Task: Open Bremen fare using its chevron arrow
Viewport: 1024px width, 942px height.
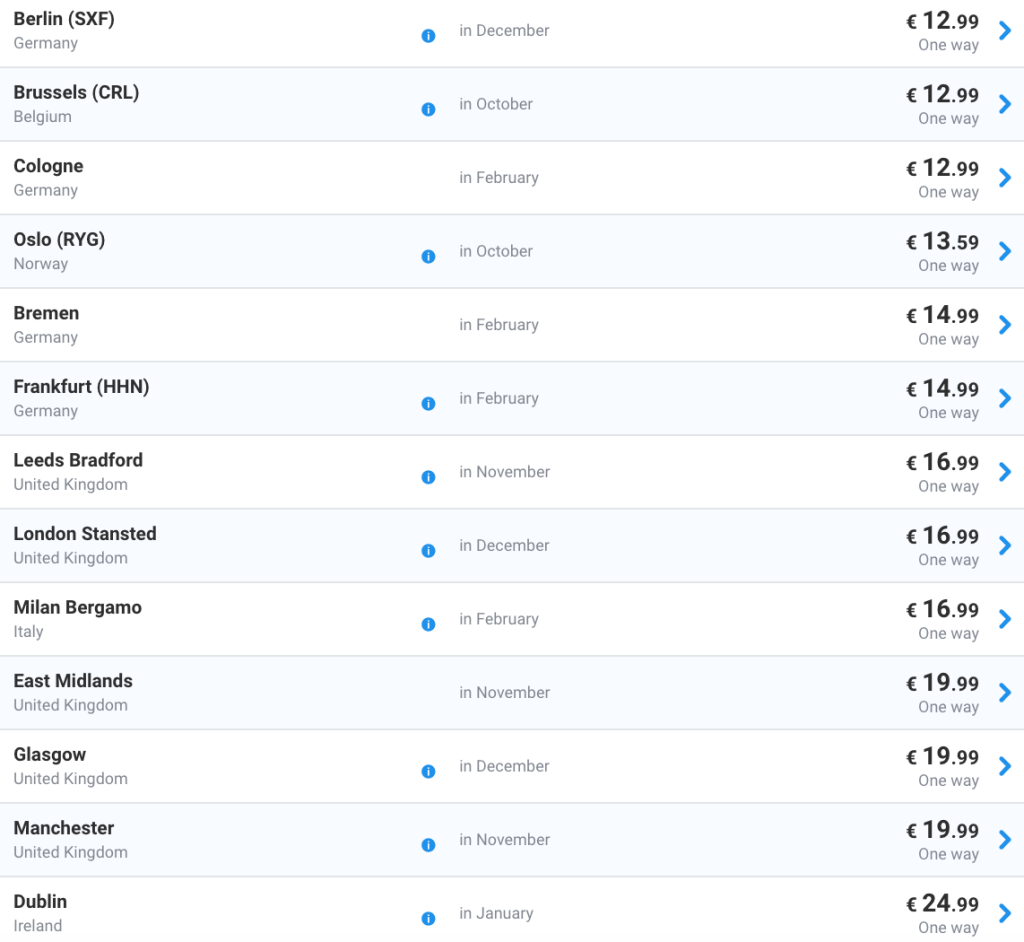Action: [x=1005, y=325]
